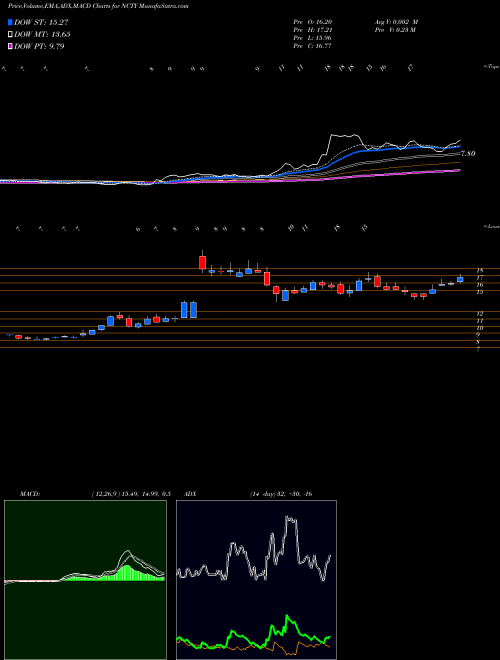The image size is (500, 660).
Task: Click the 15 price axis label
Action: pos(479,292)
